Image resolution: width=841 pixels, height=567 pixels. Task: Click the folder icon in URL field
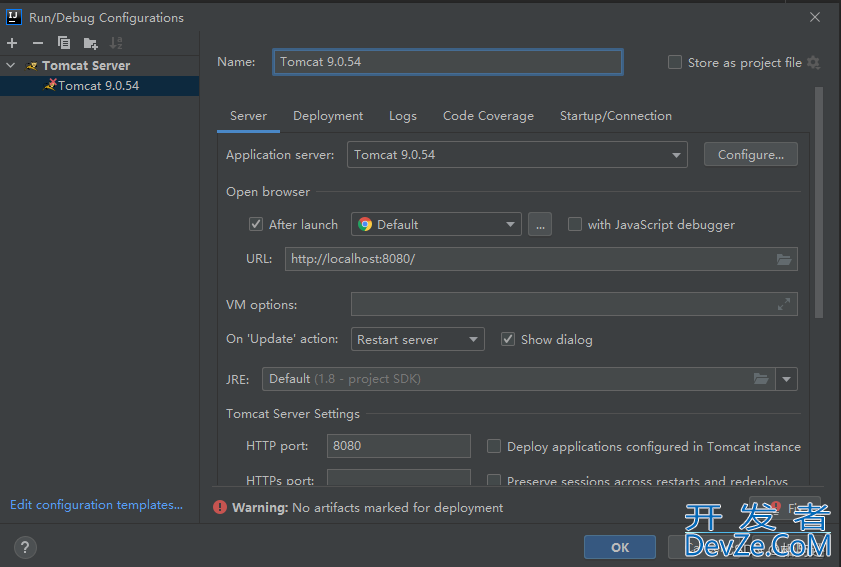click(x=784, y=260)
